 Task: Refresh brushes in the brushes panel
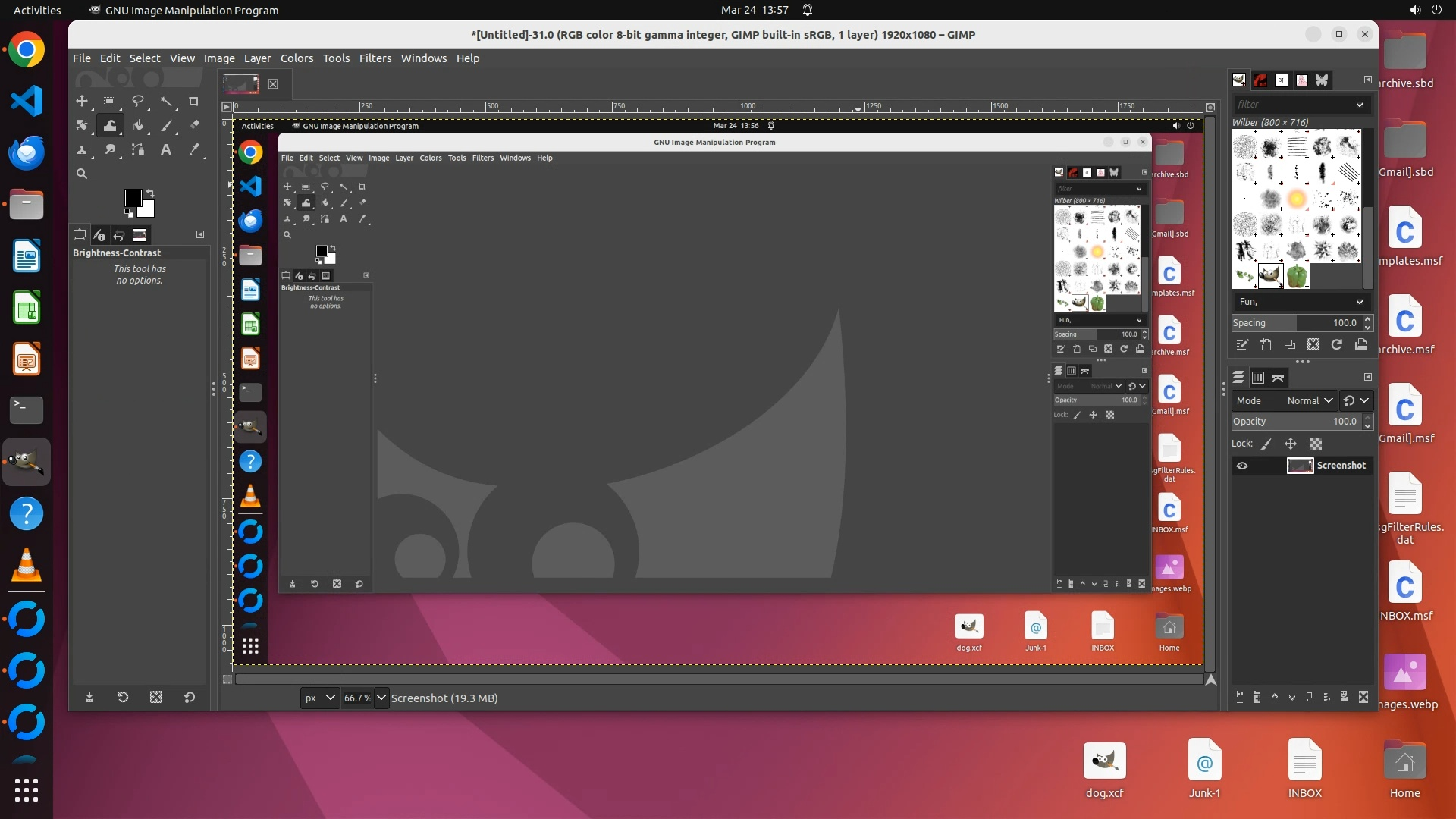pos(1337,345)
